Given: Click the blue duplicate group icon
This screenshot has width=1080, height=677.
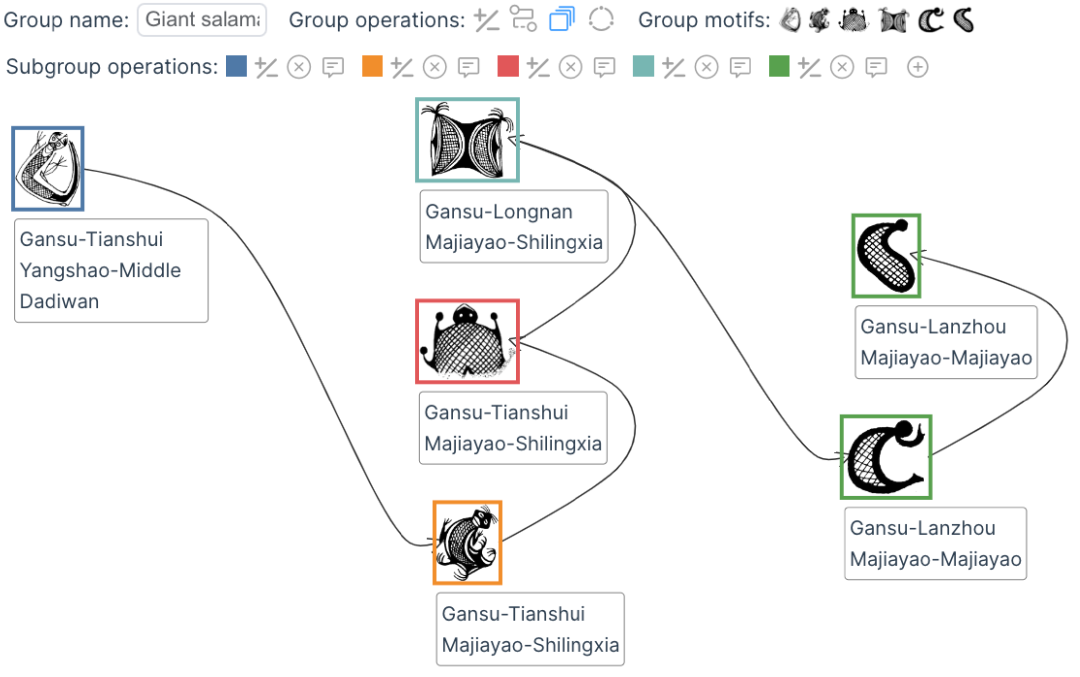Looking at the screenshot, I should (561, 19).
